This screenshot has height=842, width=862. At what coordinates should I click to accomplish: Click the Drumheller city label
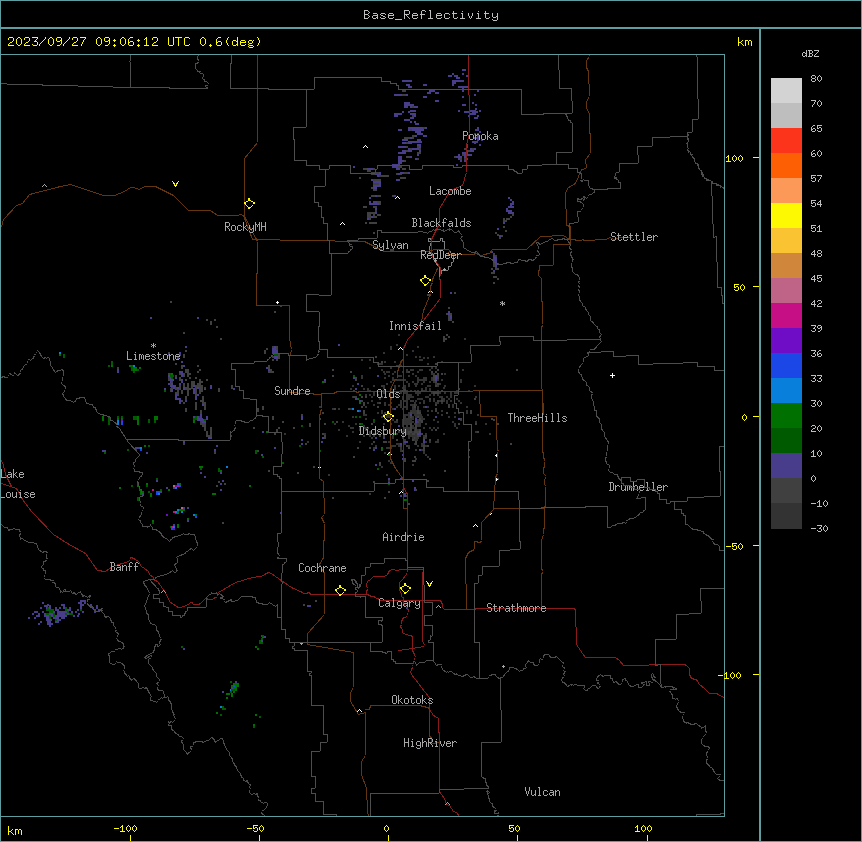(x=638, y=487)
